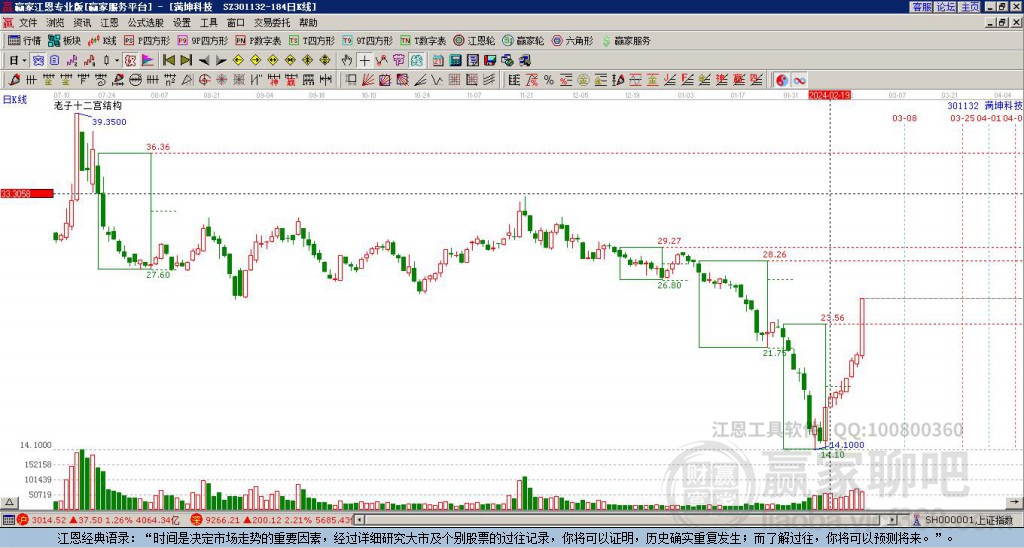Screen dimensions: 1024x548
Task: Open the 江恩轮 tool
Action: 474,40
